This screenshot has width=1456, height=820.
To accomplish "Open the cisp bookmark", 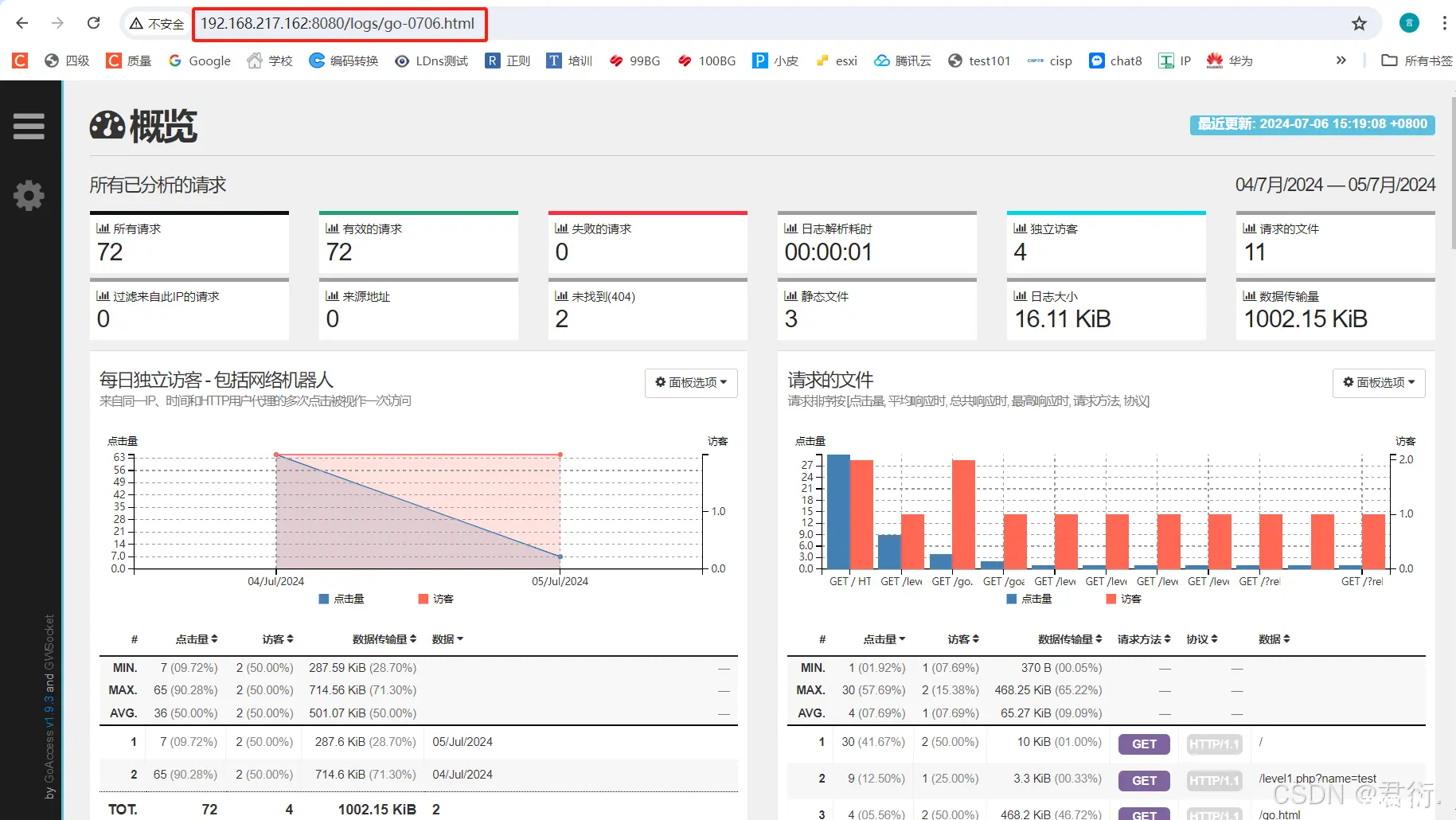I will click(x=1049, y=61).
